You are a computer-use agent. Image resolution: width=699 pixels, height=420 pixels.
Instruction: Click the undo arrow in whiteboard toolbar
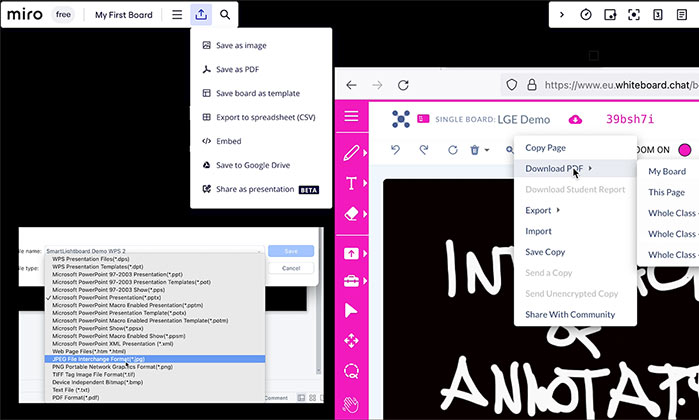pos(395,150)
